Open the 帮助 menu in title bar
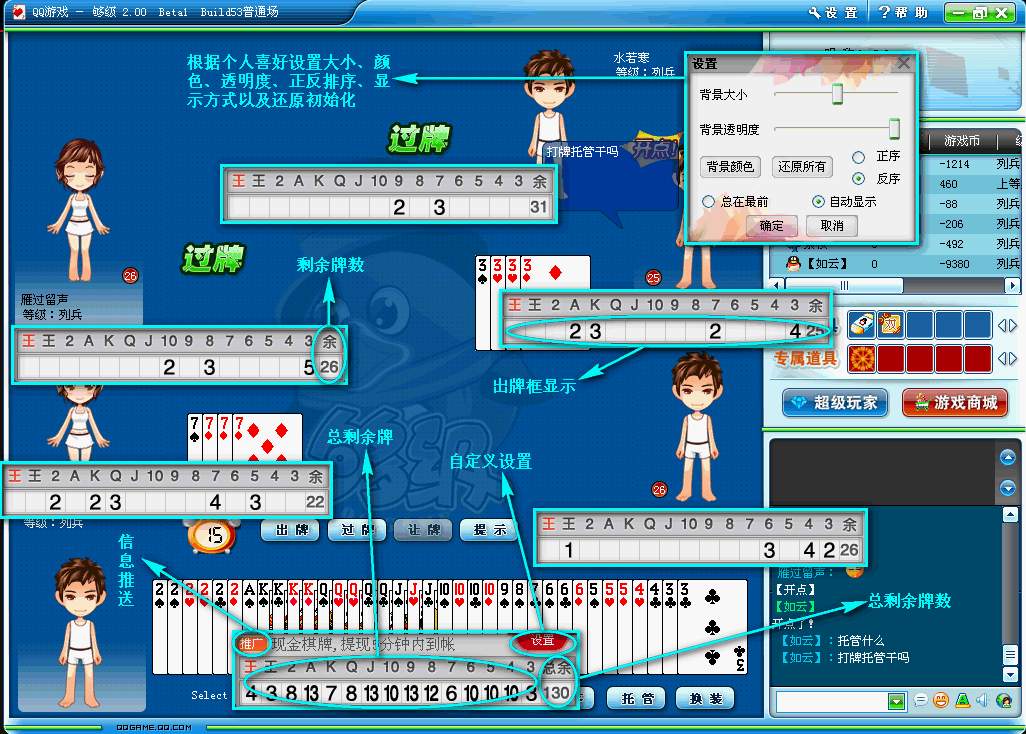This screenshot has height=734, width=1026. (x=903, y=12)
